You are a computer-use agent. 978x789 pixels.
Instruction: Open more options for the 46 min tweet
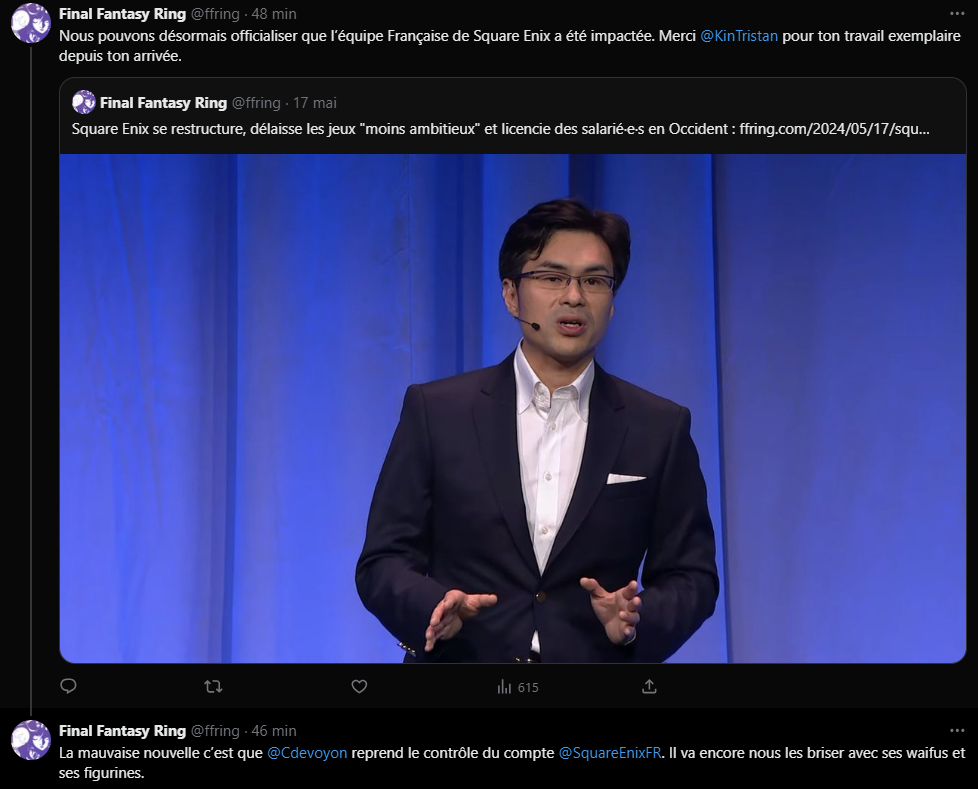click(957, 730)
